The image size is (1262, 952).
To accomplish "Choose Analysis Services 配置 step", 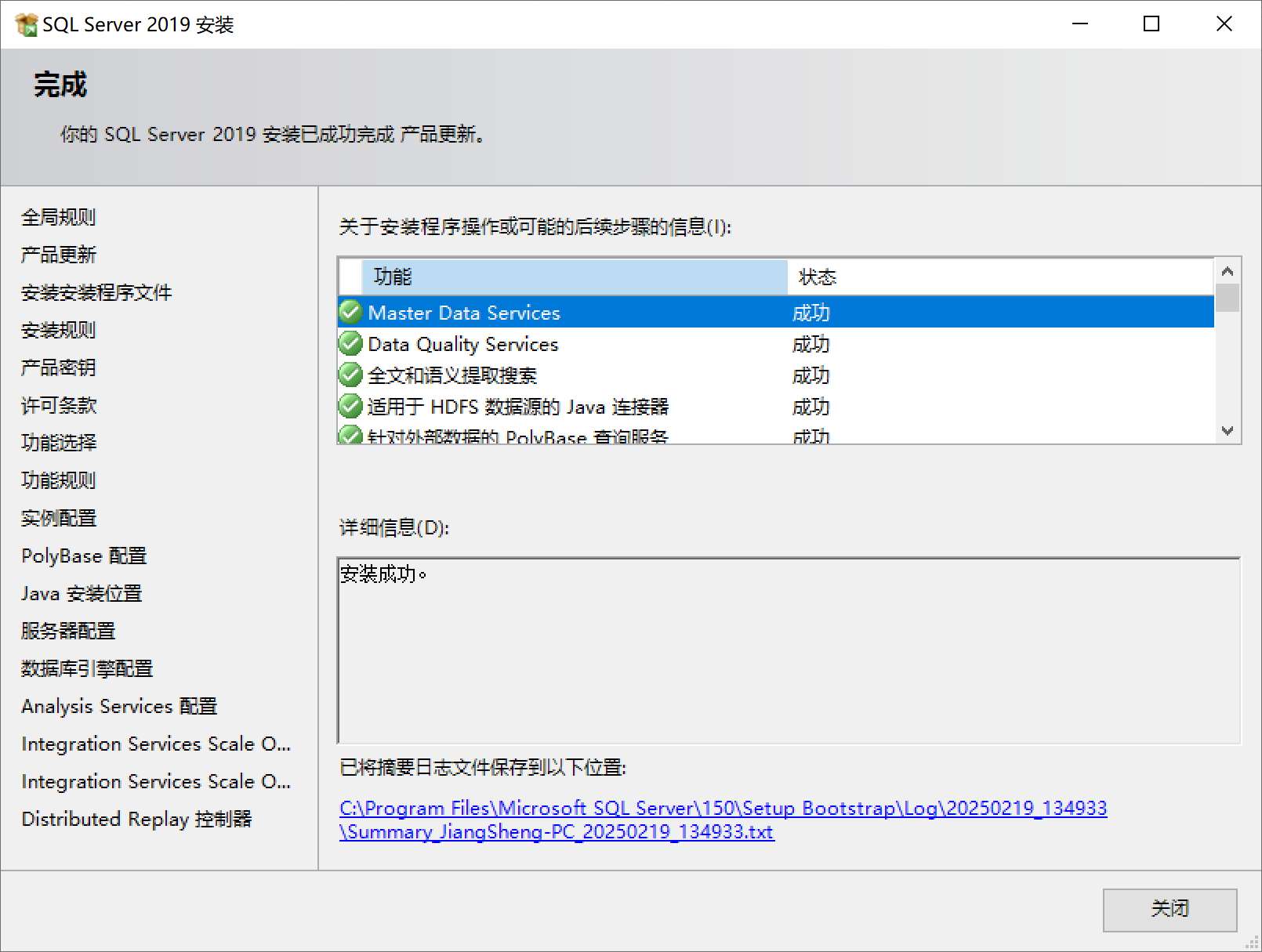I will point(119,706).
